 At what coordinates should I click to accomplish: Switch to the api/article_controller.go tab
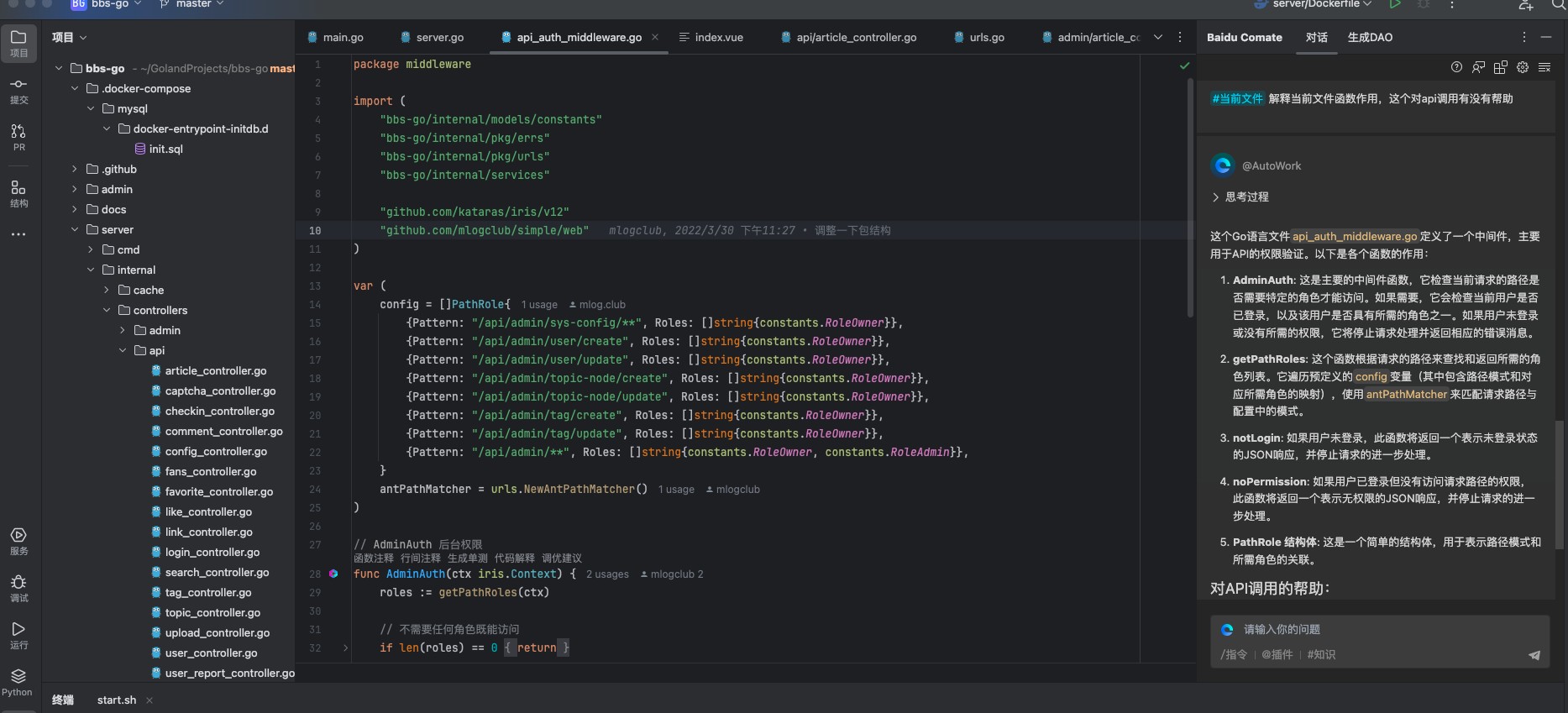click(848, 37)
